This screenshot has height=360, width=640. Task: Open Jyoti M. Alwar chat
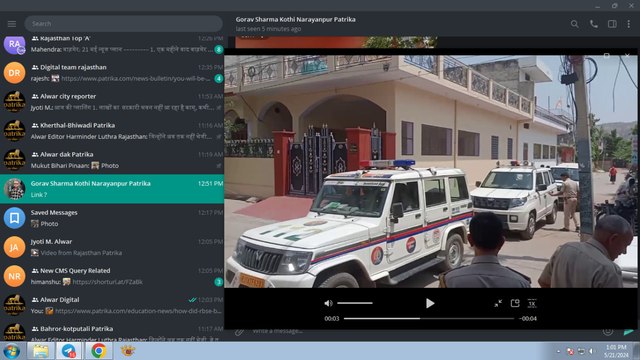tap(112, 247)
